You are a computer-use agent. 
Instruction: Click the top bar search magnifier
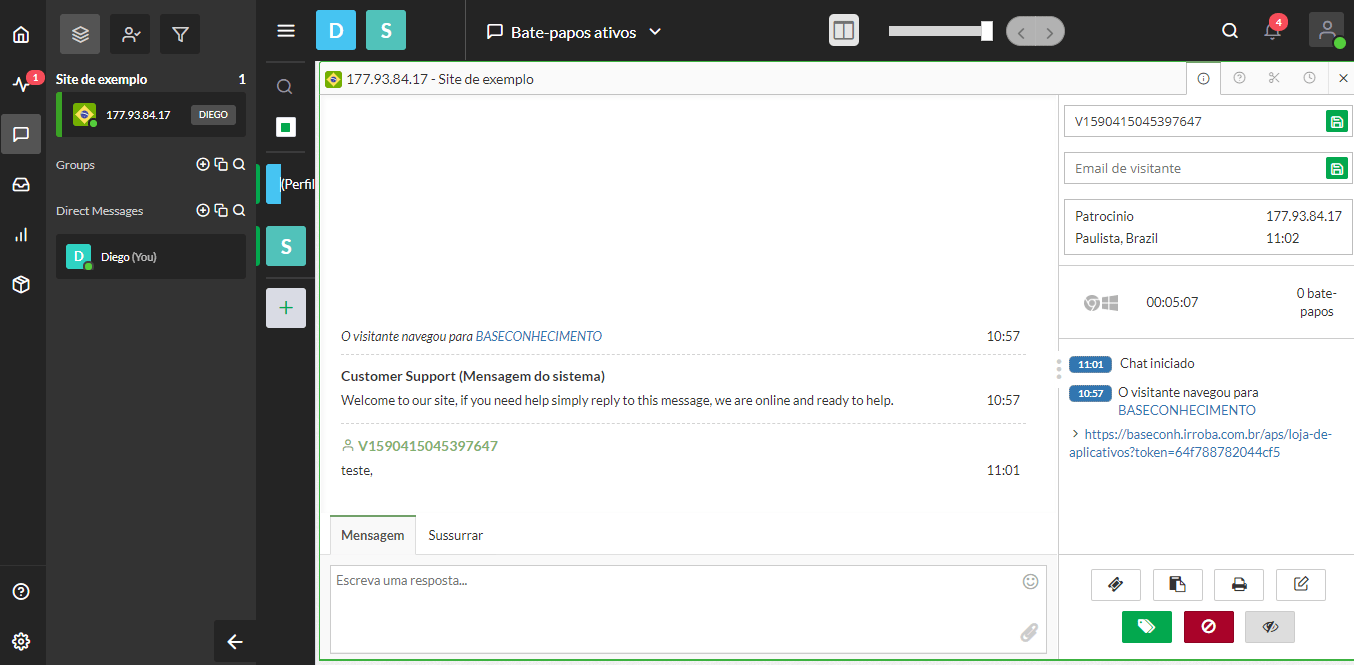[1230, 31]
